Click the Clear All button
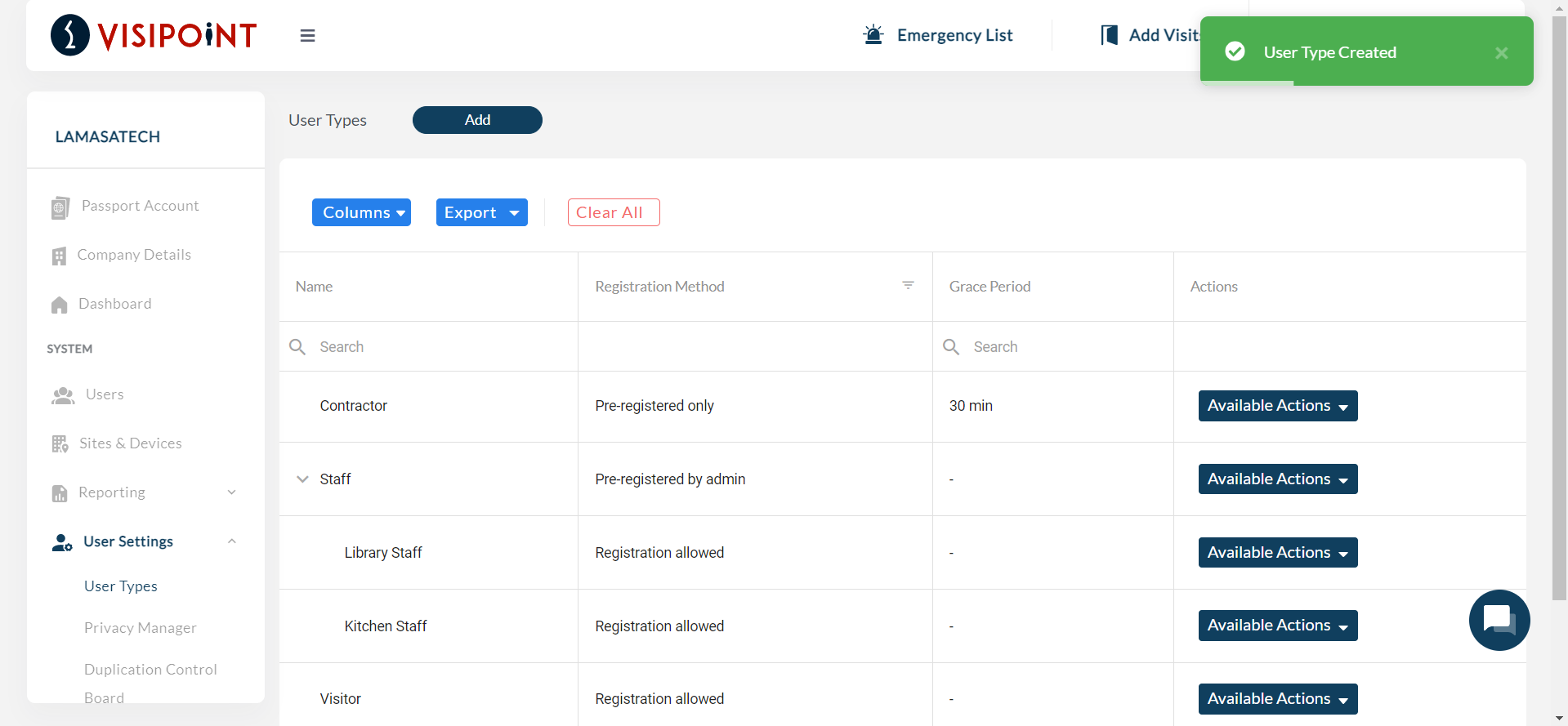1568x726 pixels. 613,212
